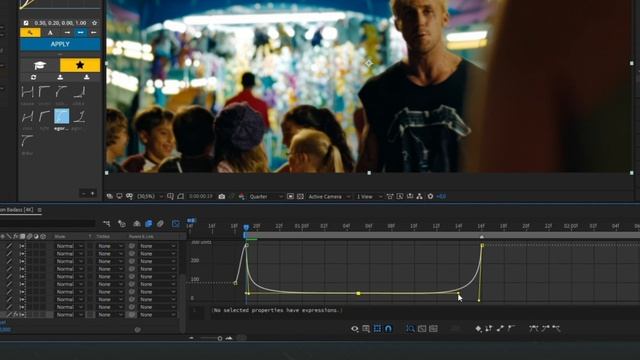Click fit selection to view icon

point(422,329)
